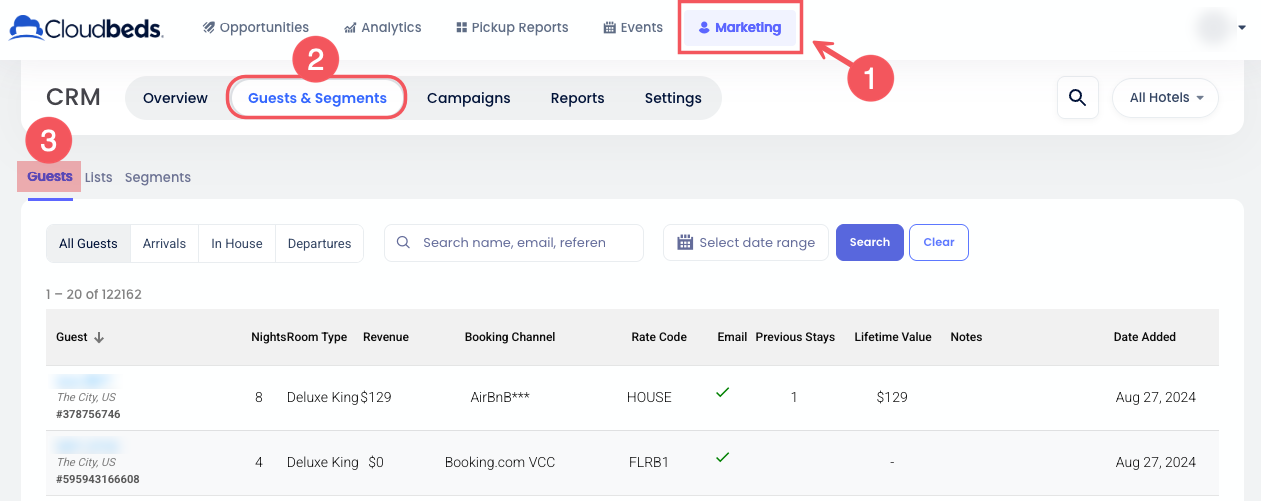
Task: Open the magnifier search icon button
Action: (1077, 98)
